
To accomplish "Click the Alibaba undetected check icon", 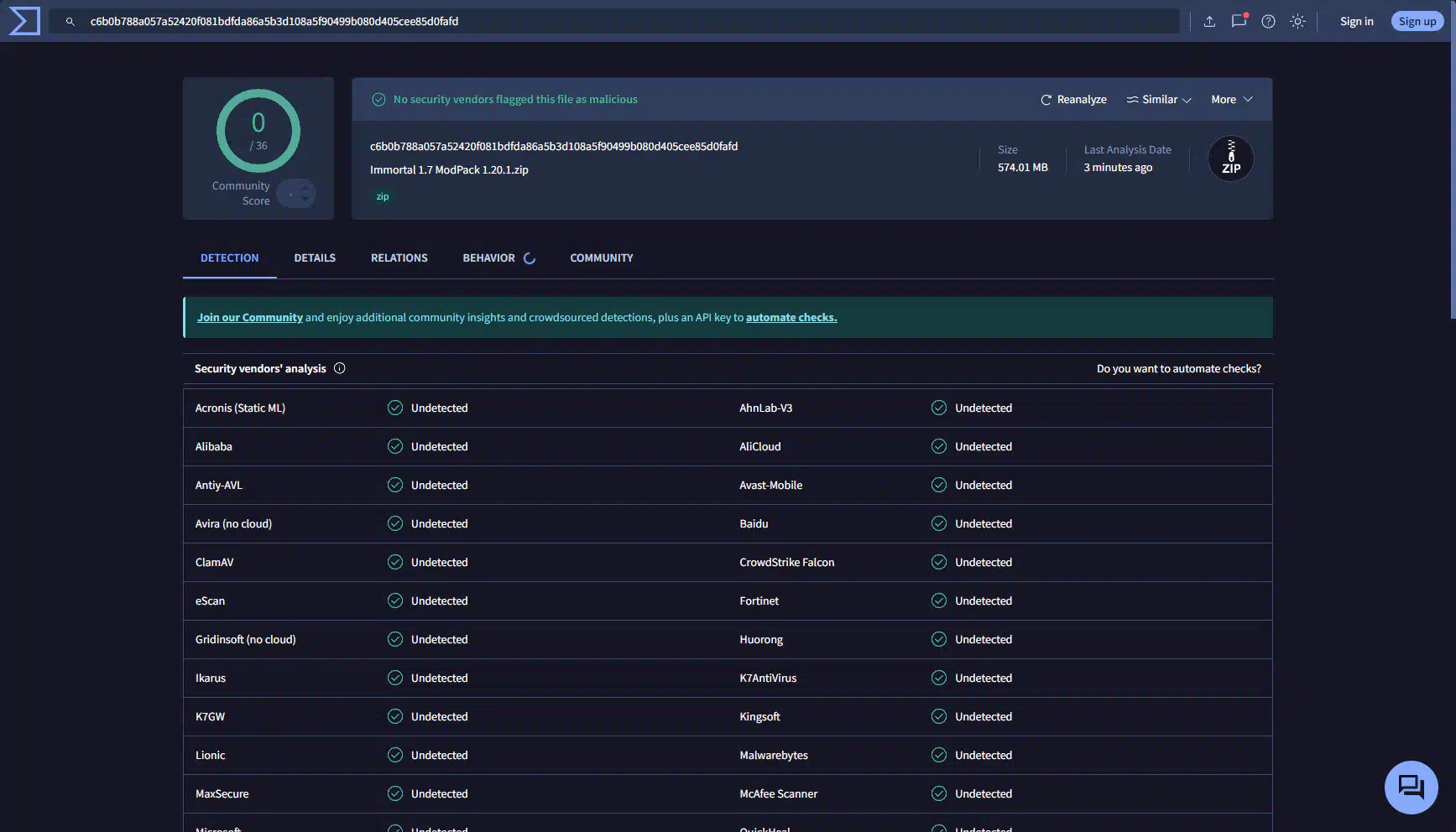I will tap(395, 446).
